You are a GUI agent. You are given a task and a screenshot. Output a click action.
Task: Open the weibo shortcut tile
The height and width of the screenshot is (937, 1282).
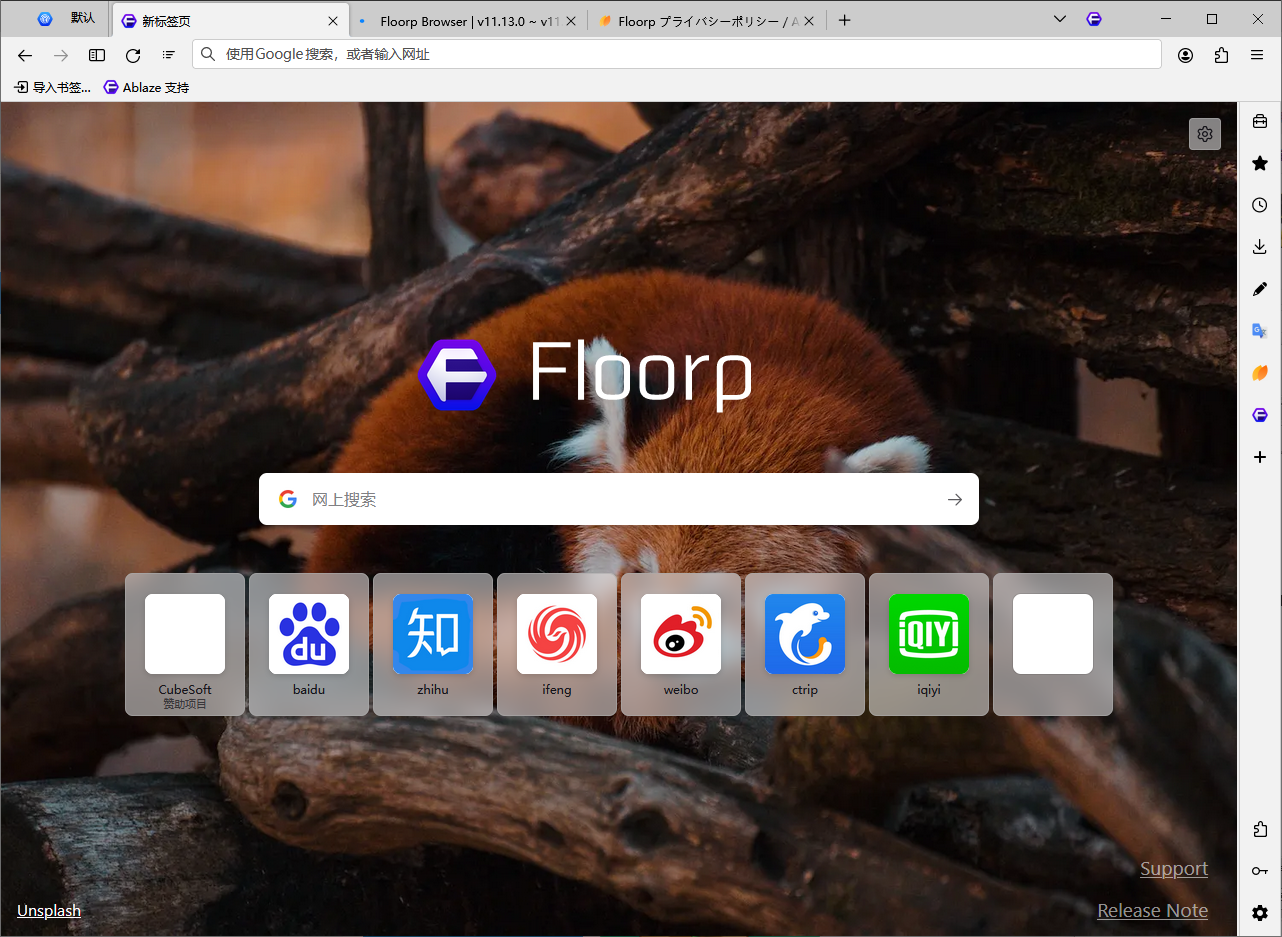point(681,644)
